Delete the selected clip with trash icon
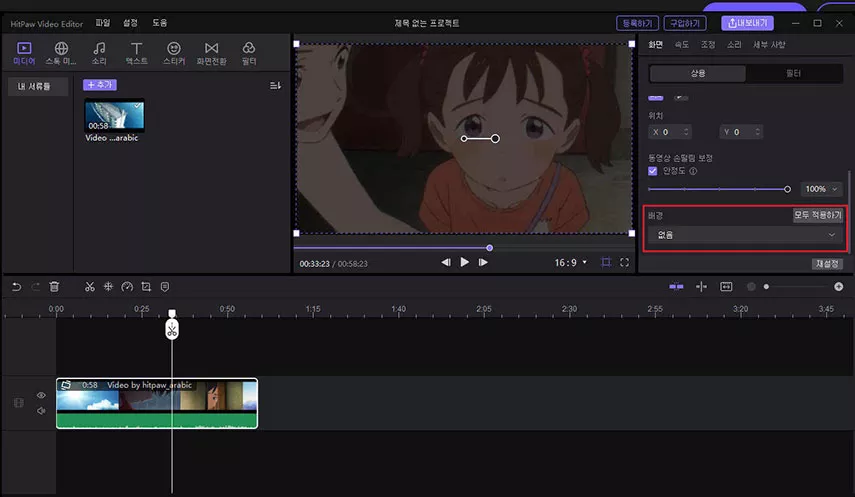Screen dimensions: 855x497 54,286
